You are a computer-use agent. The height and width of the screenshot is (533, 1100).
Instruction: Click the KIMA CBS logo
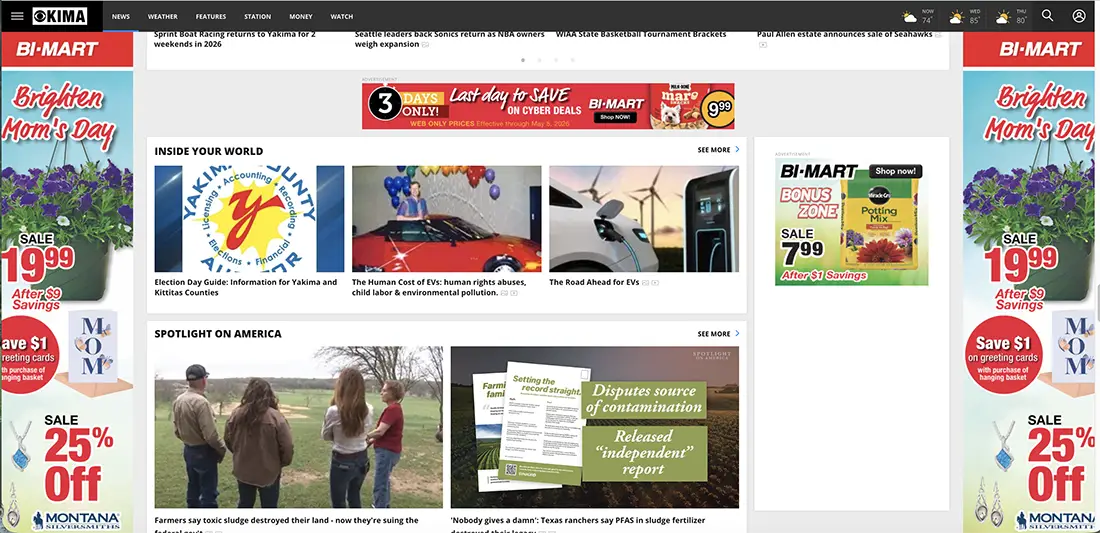pyautogui.click(x=60, y=16)
